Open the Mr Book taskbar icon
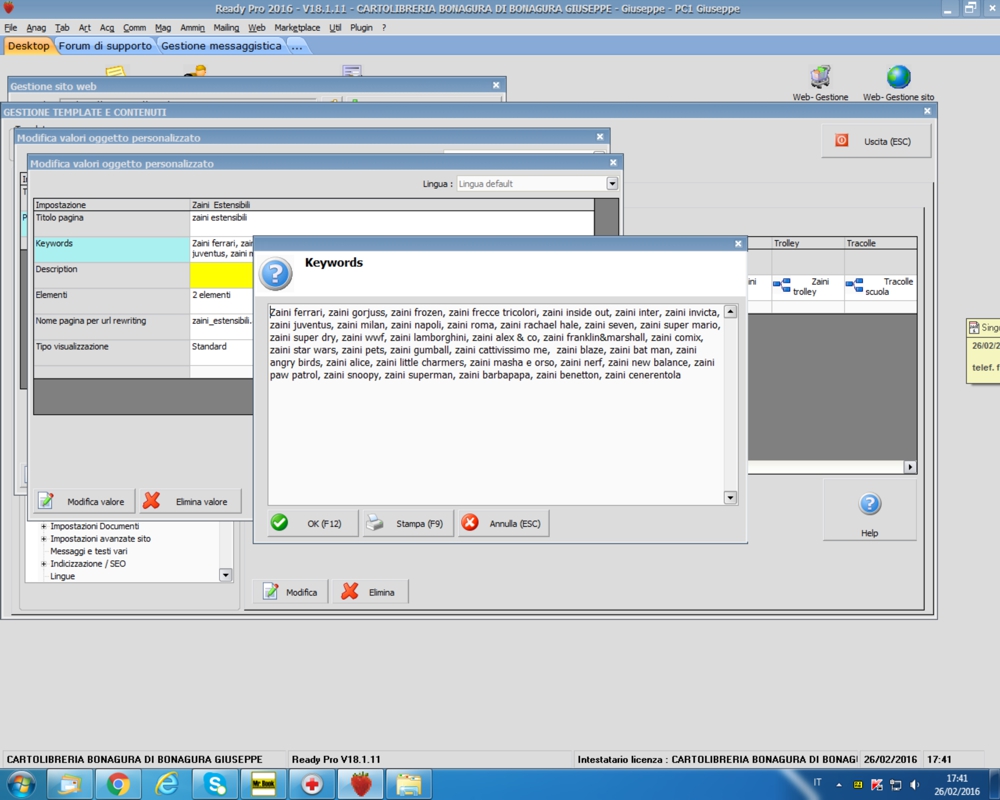The width and height of the screenshot is (1000, 800). point(264,784)
